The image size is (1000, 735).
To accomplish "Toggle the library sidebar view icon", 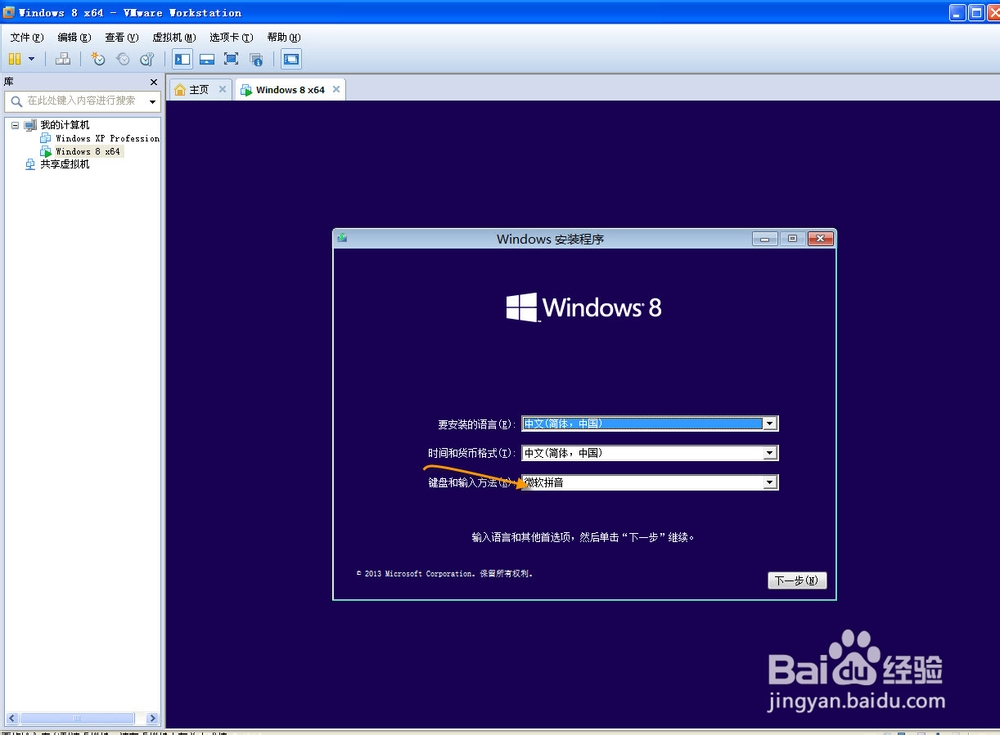I will (182, 59).
